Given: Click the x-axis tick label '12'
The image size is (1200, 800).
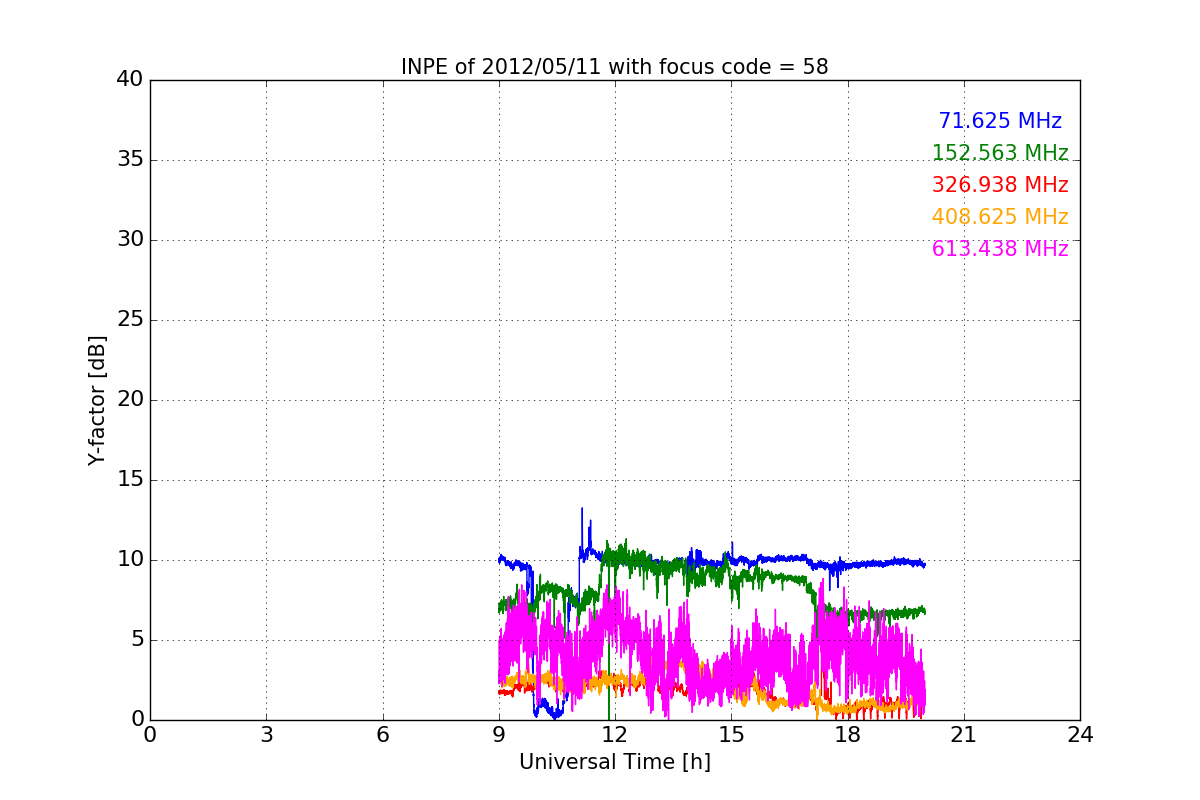Looking at the screenshot, I should click(614, 735).
